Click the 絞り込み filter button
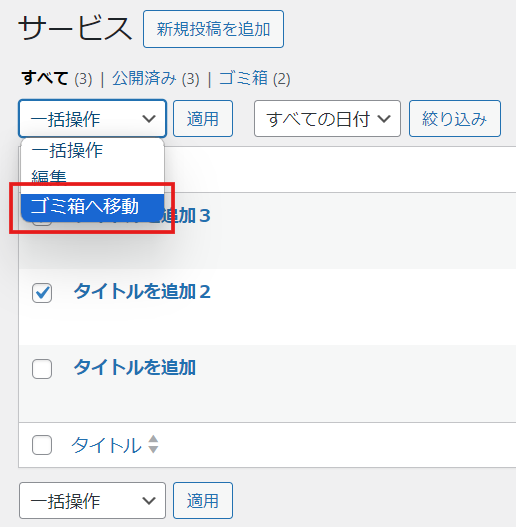516x527 pixels. pos(455,119)
